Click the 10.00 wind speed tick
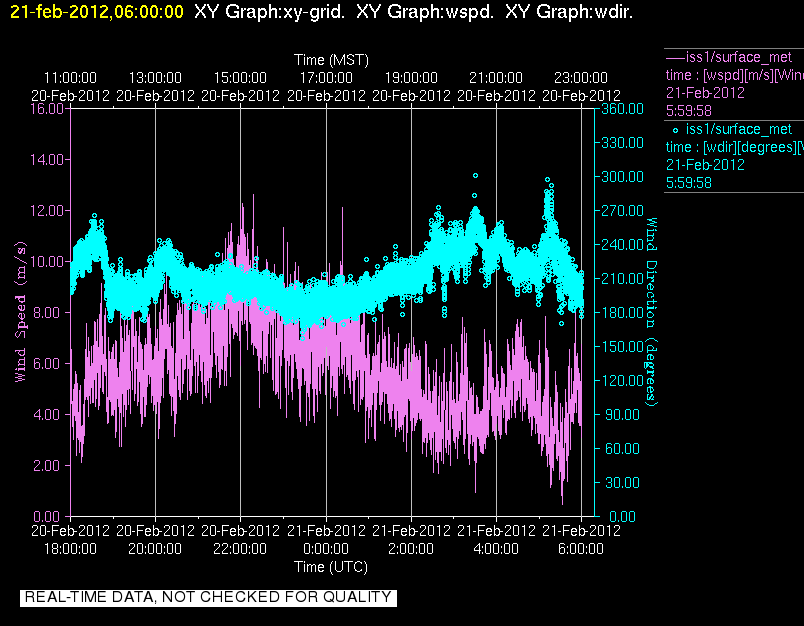Screen dimensions: 804x626 (47, 261)
